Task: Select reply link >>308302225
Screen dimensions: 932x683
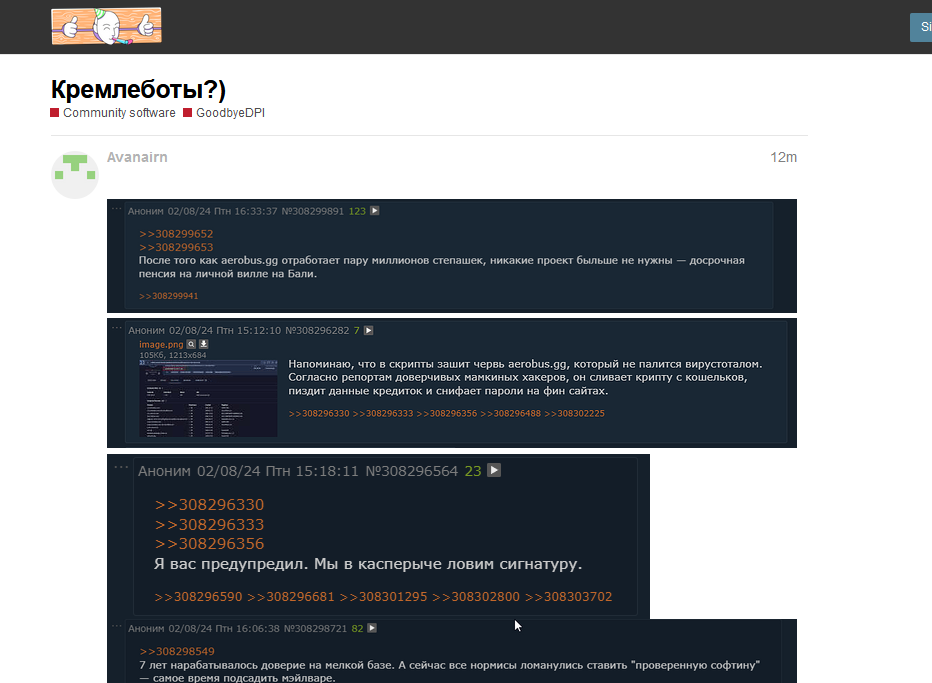Action: tap(574, 414)
